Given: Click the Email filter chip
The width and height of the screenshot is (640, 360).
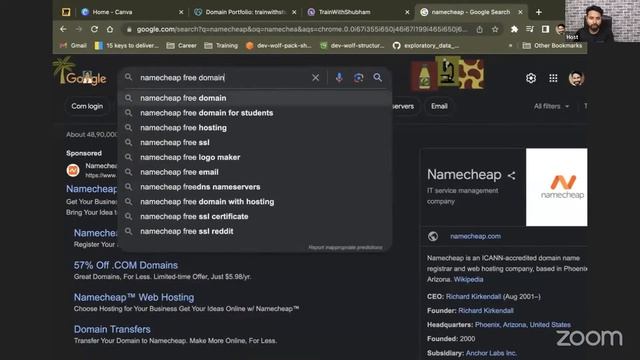Looking at the screenshot, I should [439, 106].
